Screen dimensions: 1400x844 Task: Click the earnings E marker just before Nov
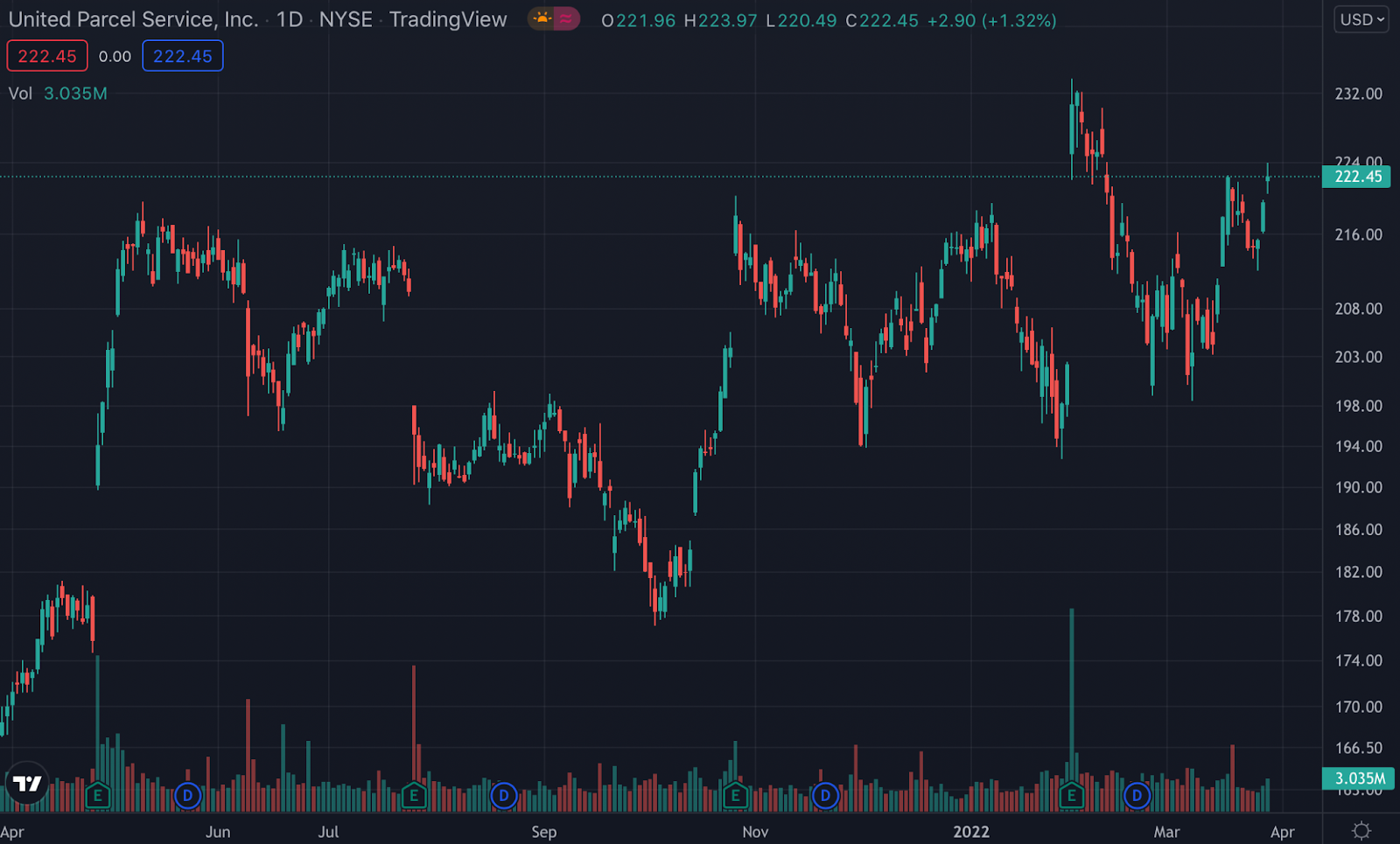[735, 796]
